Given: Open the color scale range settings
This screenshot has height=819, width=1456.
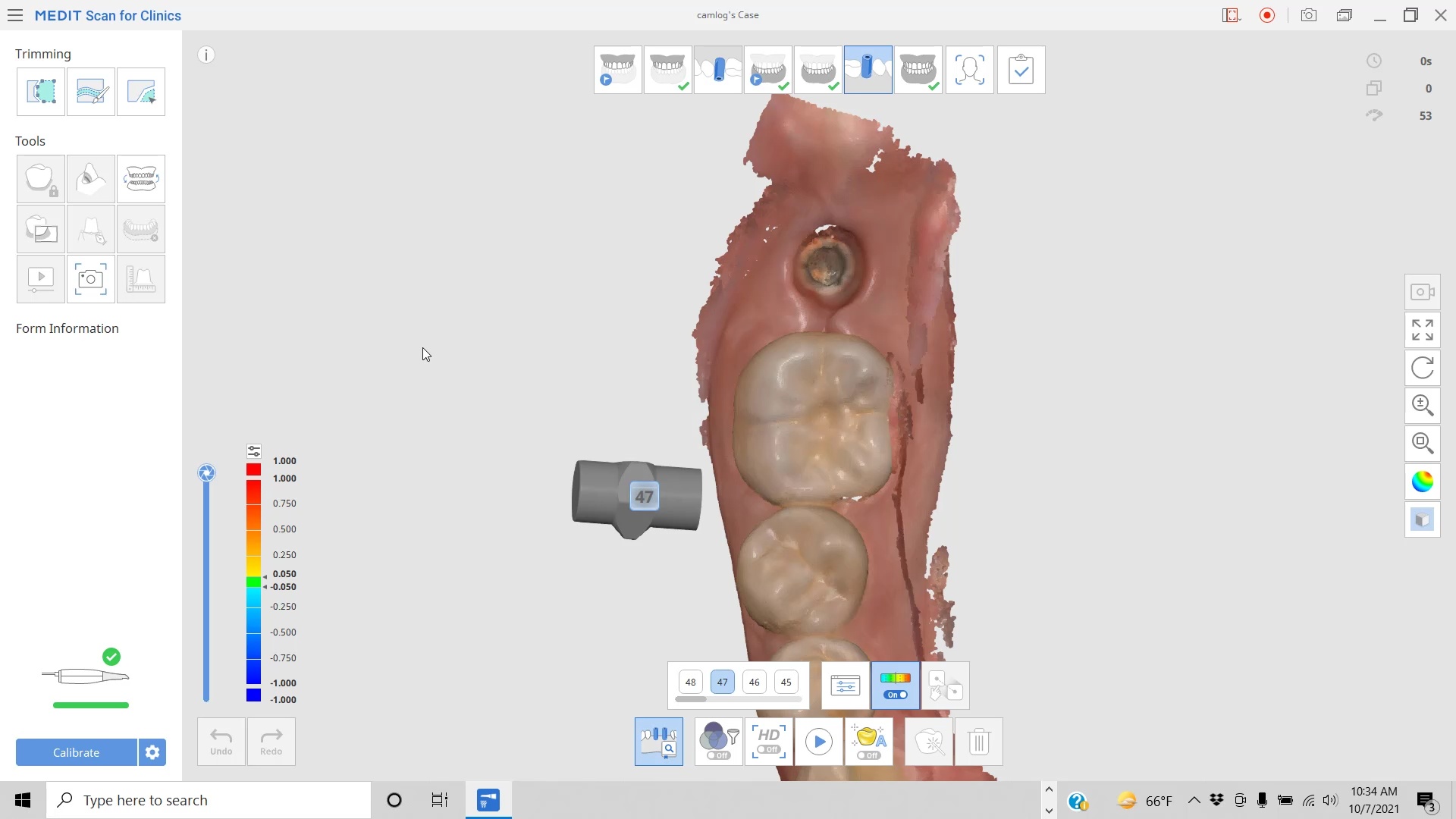Looking at the screenshot, I should pos(254,451).
